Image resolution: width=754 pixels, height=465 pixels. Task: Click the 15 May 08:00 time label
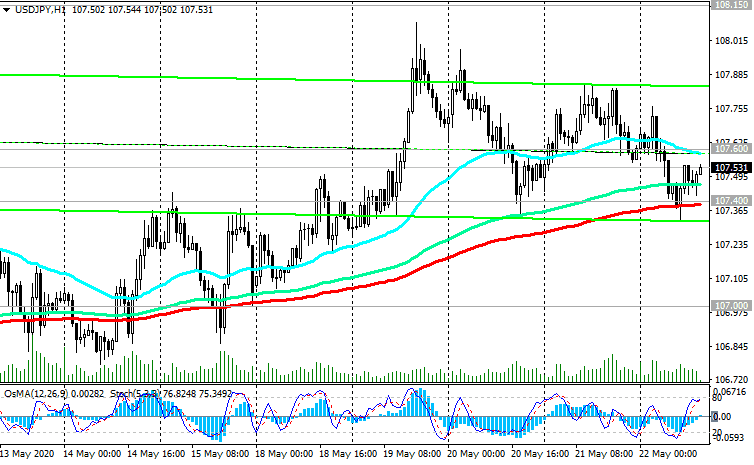point(220,453)
